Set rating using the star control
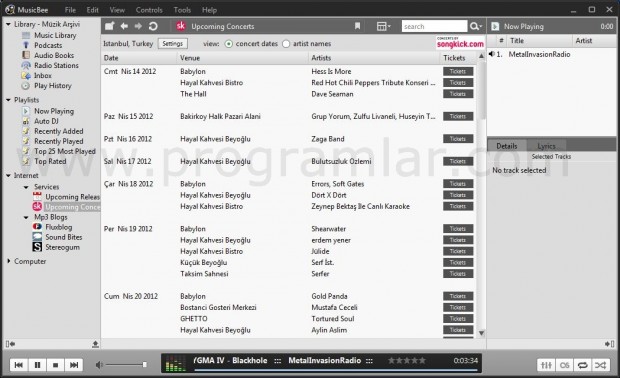The image size is (620, 378). tap(407, 361)
